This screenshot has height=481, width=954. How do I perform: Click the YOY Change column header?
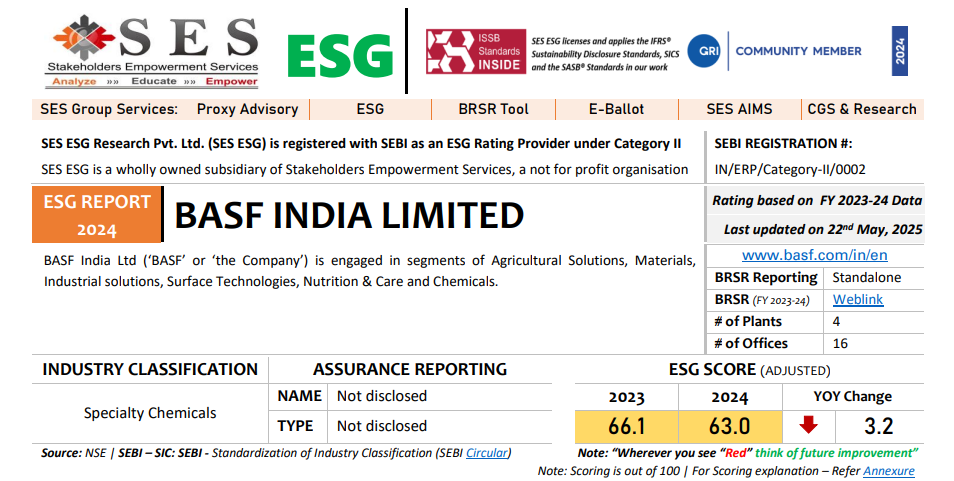(852, 396)
